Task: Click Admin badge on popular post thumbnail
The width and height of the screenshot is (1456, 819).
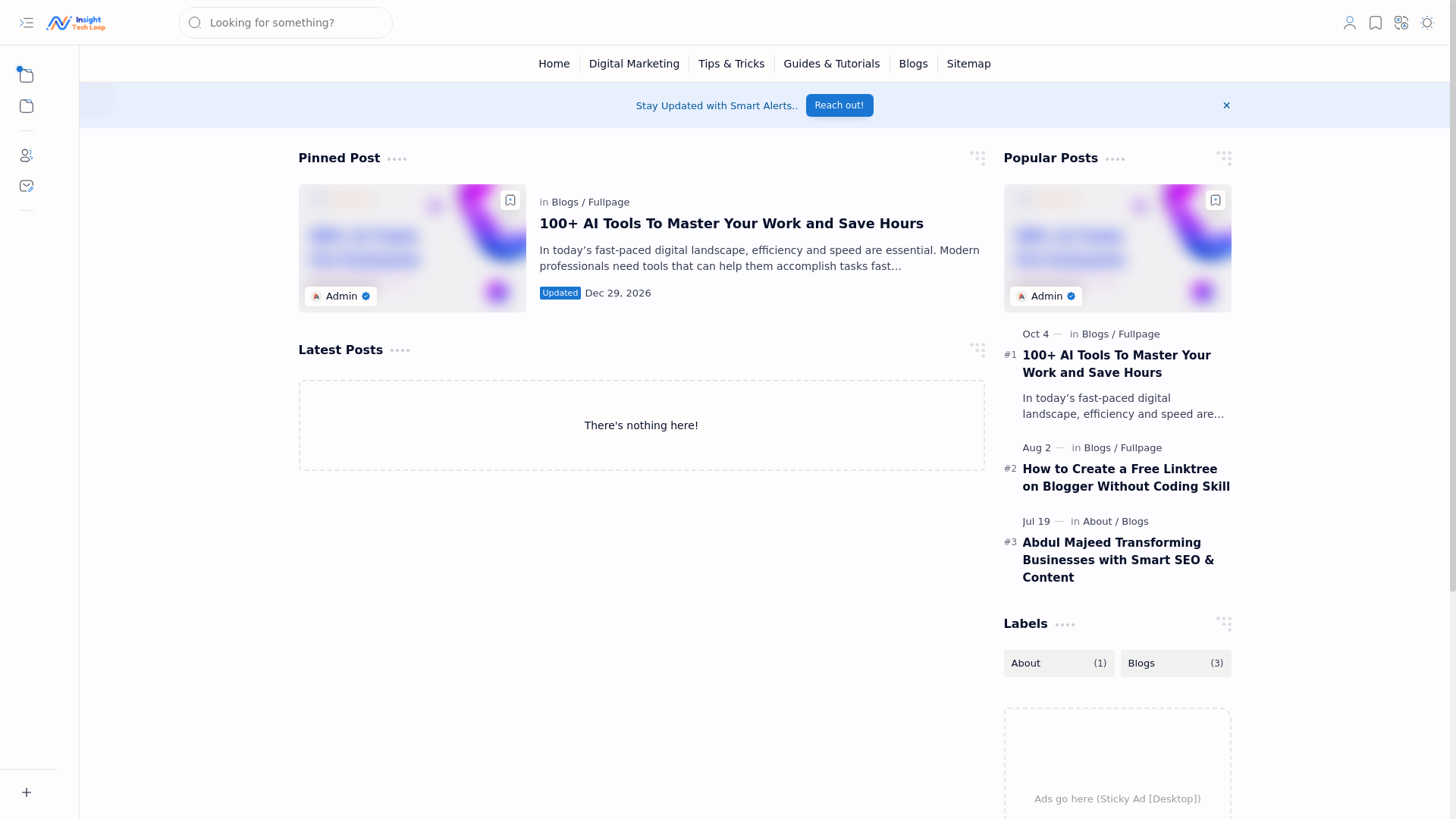Action: click(1046, 297)
